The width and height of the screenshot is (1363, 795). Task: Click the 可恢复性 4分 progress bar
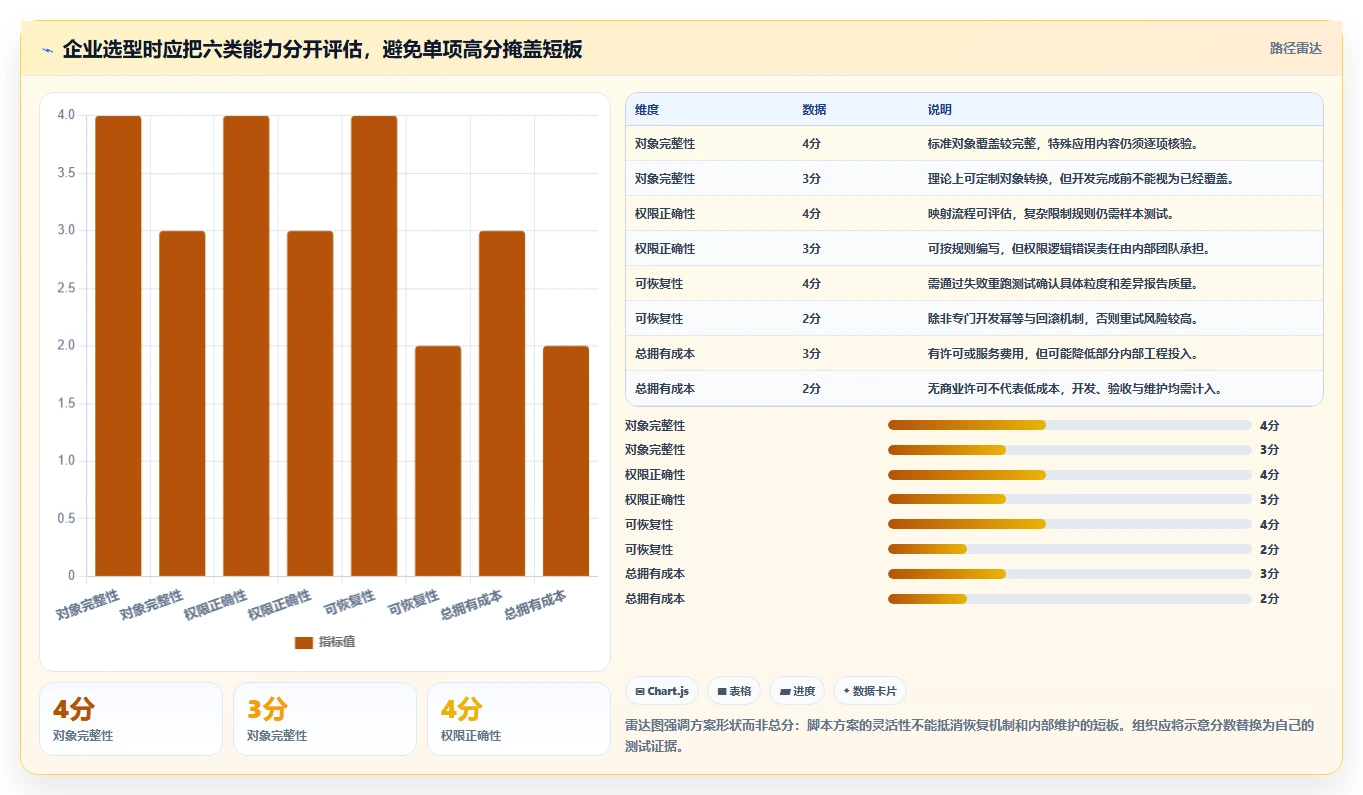tap(1070, 524)
